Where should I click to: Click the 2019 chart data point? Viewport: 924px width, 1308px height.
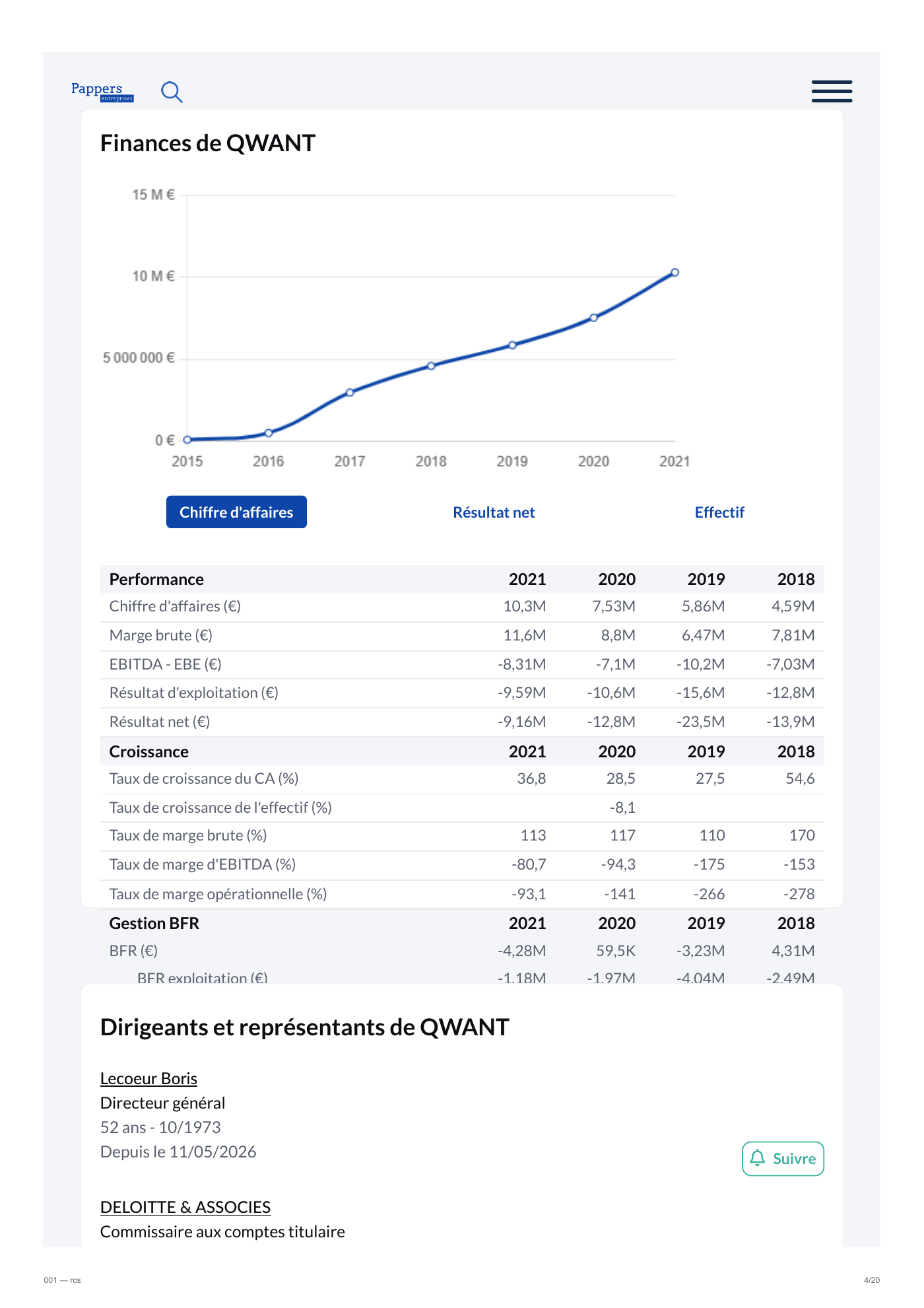(512, 345)
